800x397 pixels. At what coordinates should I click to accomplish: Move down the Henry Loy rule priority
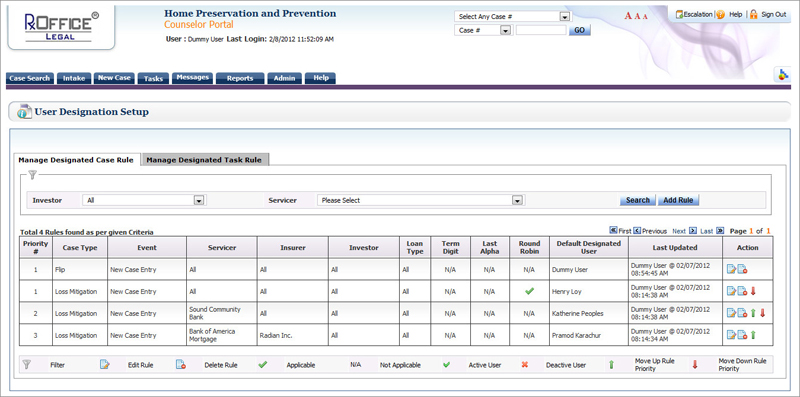(x=753, y=291)
